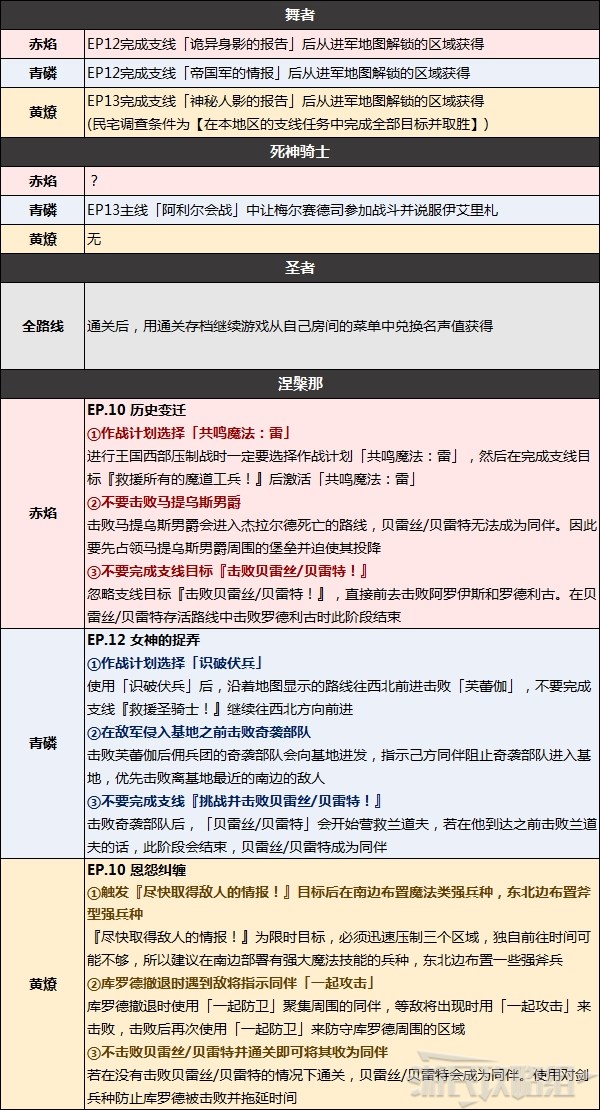The width and height of the screenshot is (600, 1110).
Task: Select the 青磷 label under 死神骑士
Action: point(42,211)
